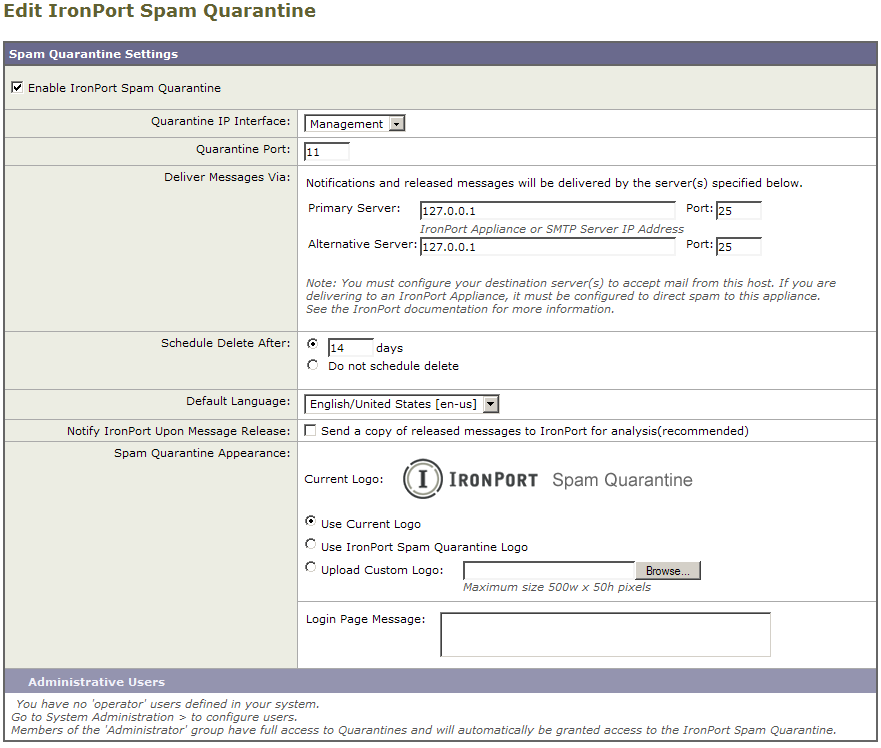Click the Current Logo label
881x748 pixels.
(343, 479)
